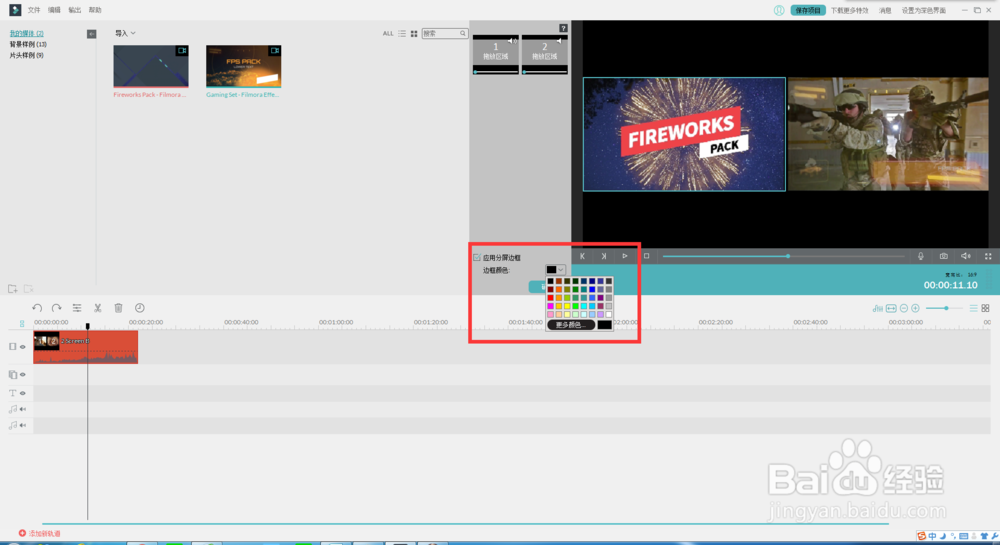
Task: Click the zoom-to-fit timeline icon
Action: [891, 309]
